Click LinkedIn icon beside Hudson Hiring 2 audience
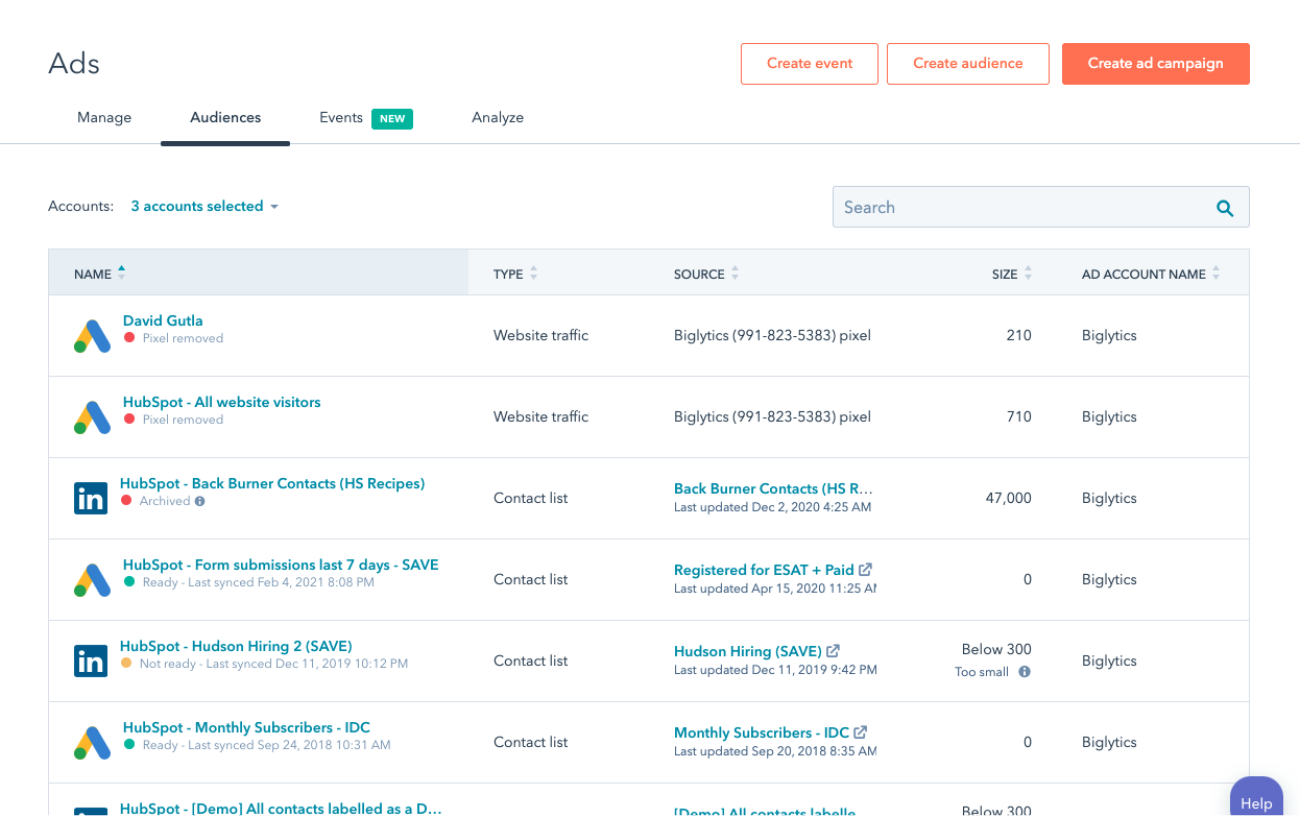The image size is (1300, 840). pos(91,661)
